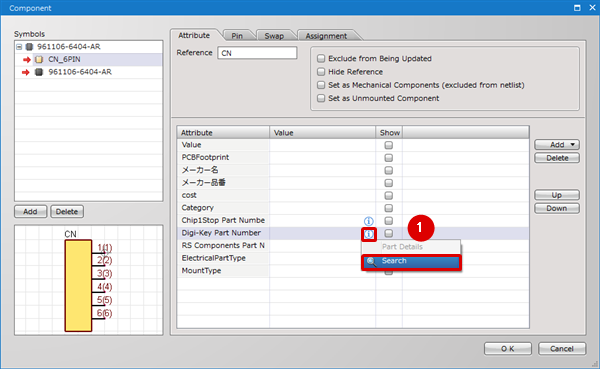The image size is (600, 369).
Task: Click pin 1(1) in the symbol preview
Action: click(x=104, y=248)
